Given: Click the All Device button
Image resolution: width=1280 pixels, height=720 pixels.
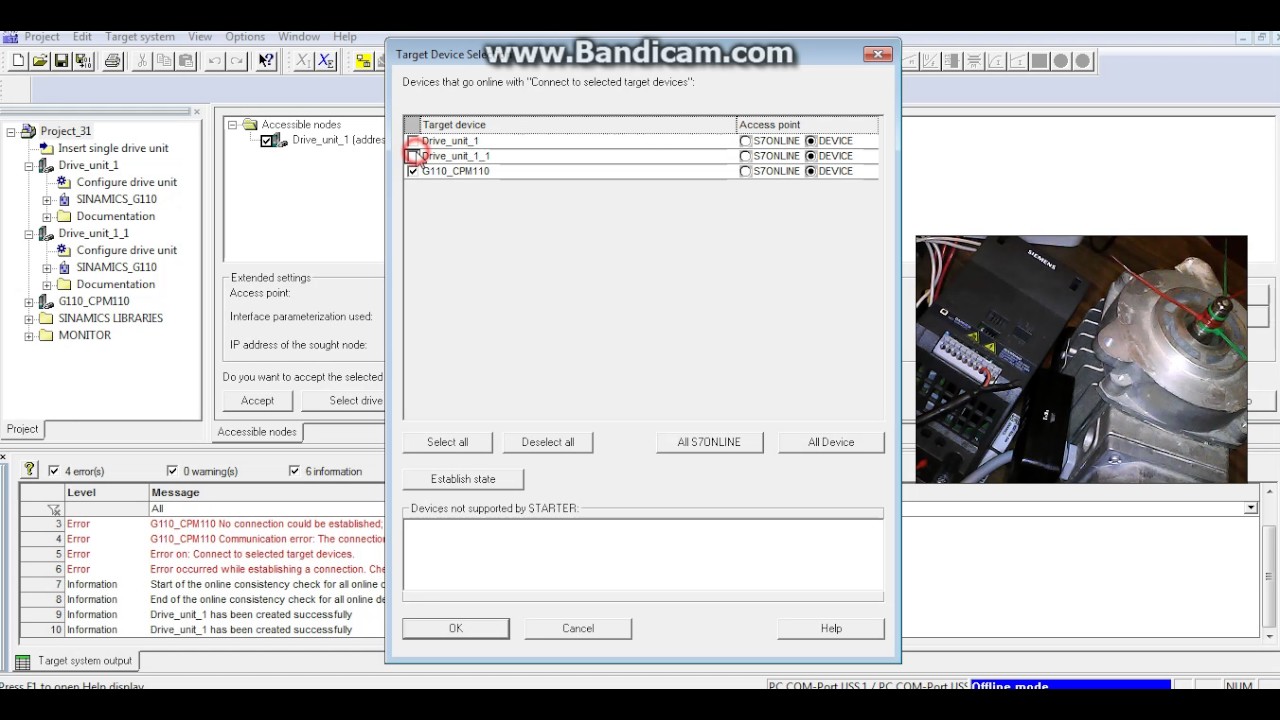Looking at the screenshot, I should click(831, 442).
